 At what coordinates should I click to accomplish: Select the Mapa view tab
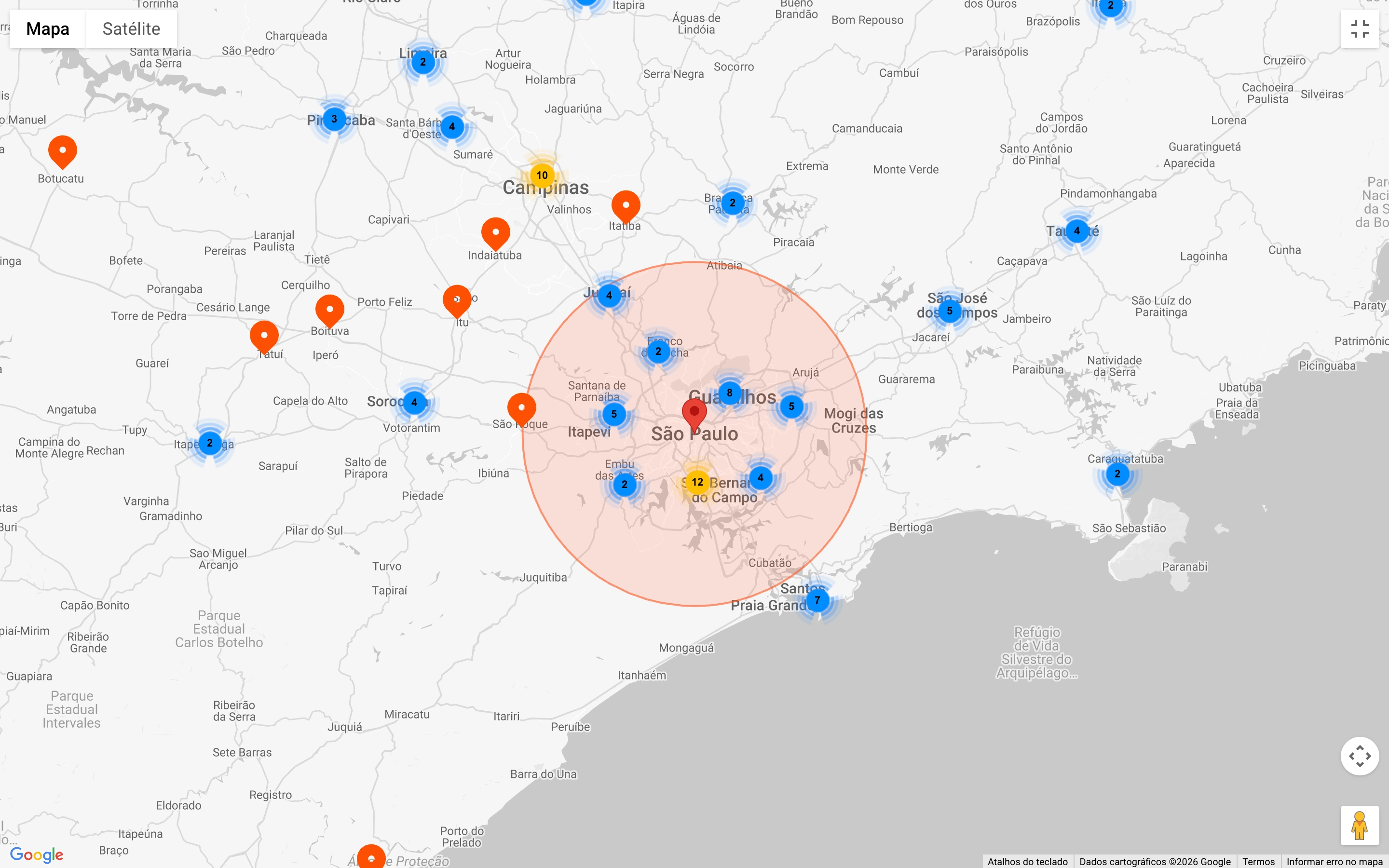click(48, 29)
